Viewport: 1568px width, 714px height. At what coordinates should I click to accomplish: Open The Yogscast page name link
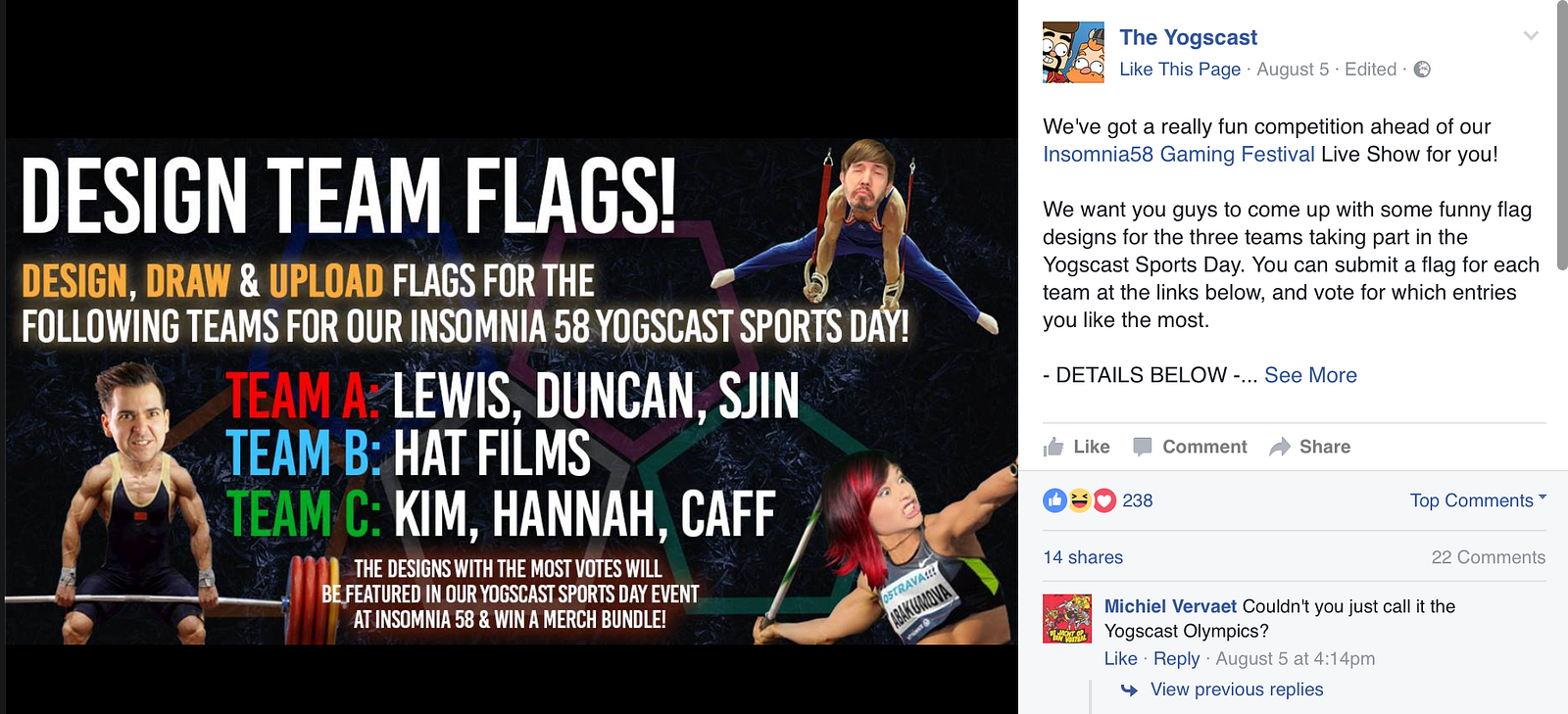click(x=1189, y=37)
